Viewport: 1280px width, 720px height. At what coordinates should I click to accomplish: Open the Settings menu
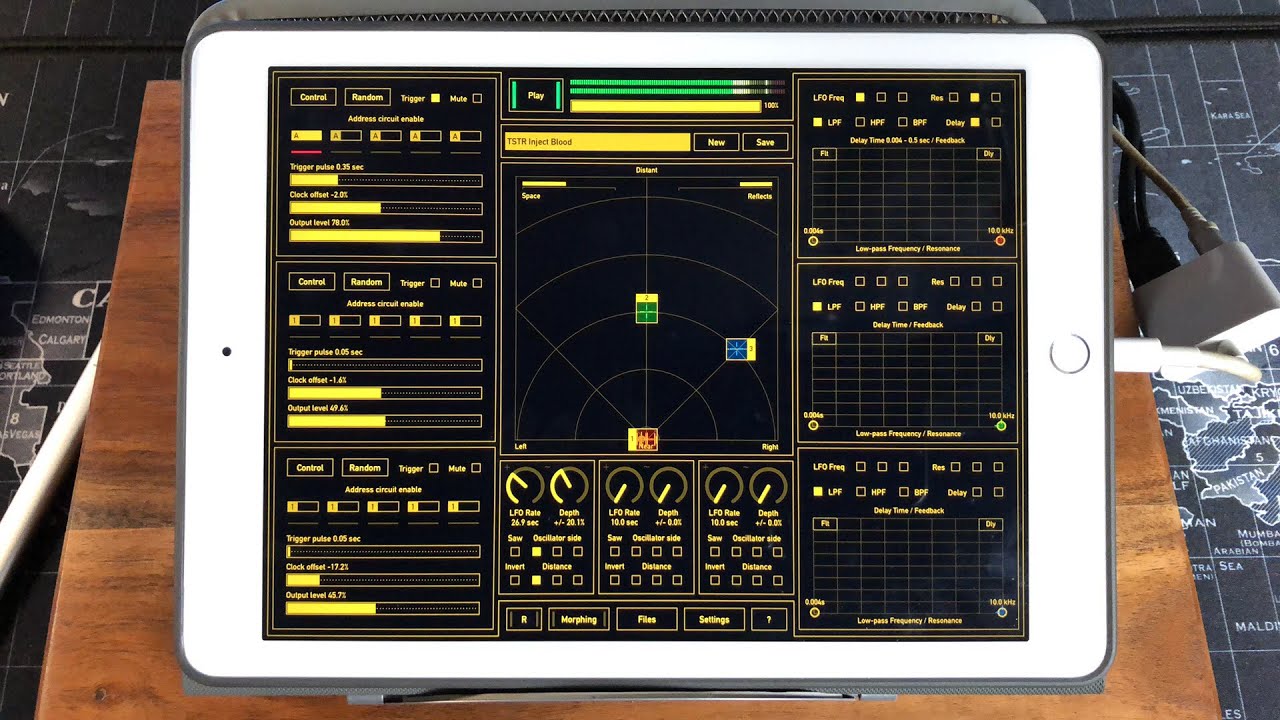(714, 620)
